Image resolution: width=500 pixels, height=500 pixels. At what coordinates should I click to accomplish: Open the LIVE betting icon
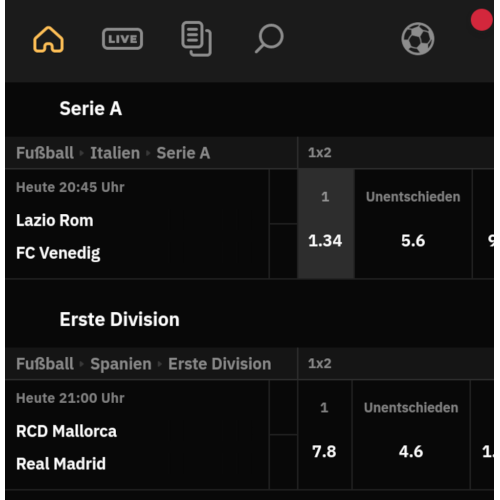click(122, 39)
